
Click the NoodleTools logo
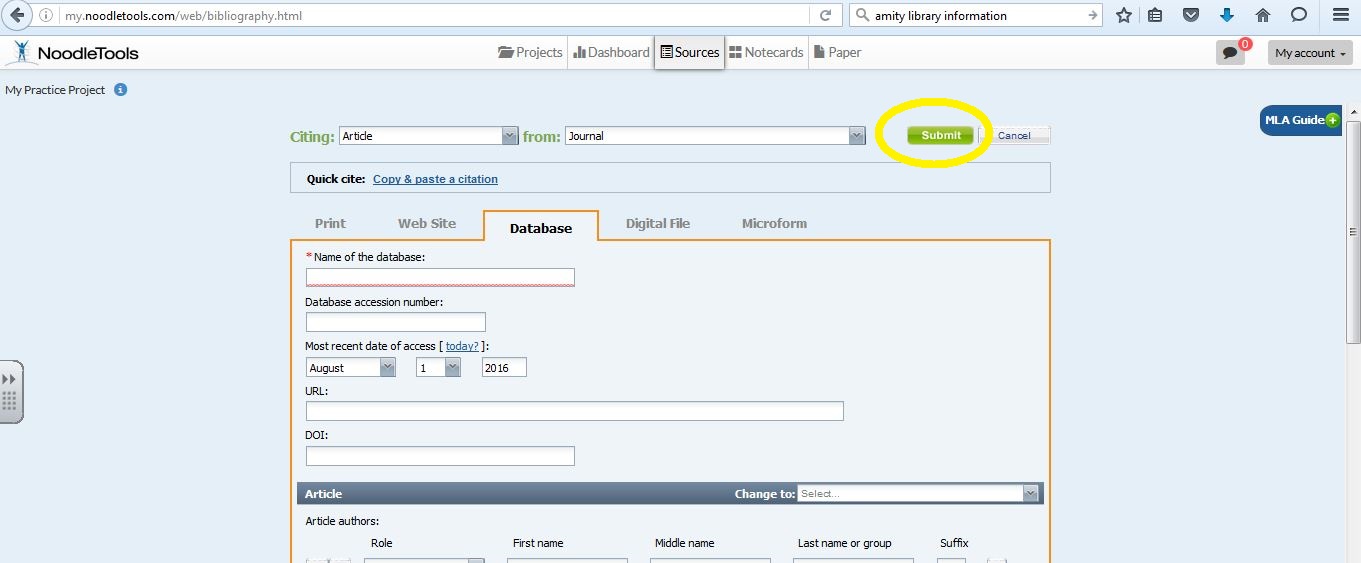[x=72, y=53]
